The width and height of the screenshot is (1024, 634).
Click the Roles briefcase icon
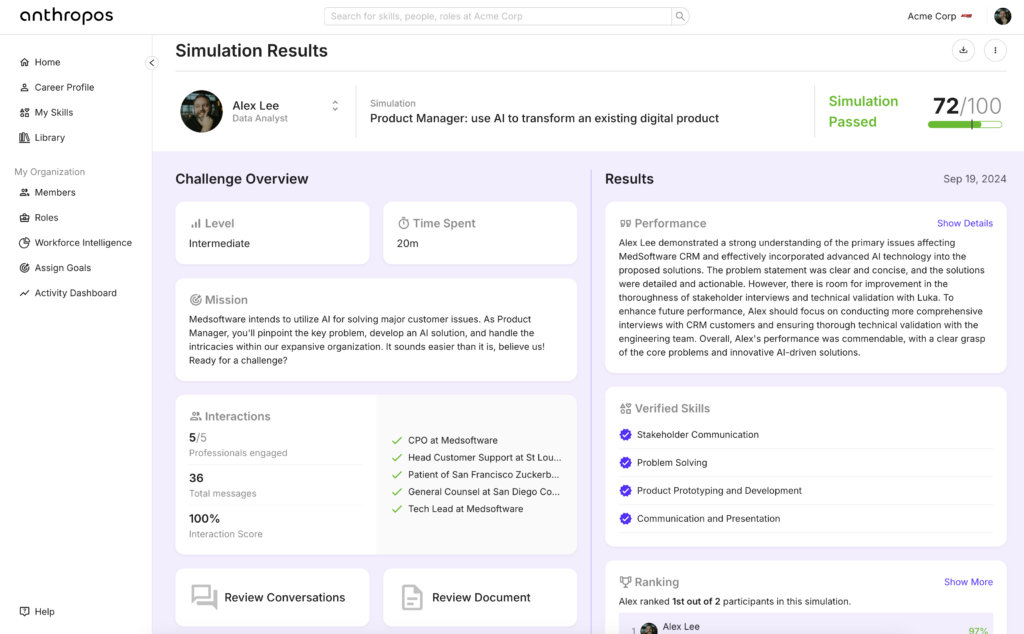[22, 217]
